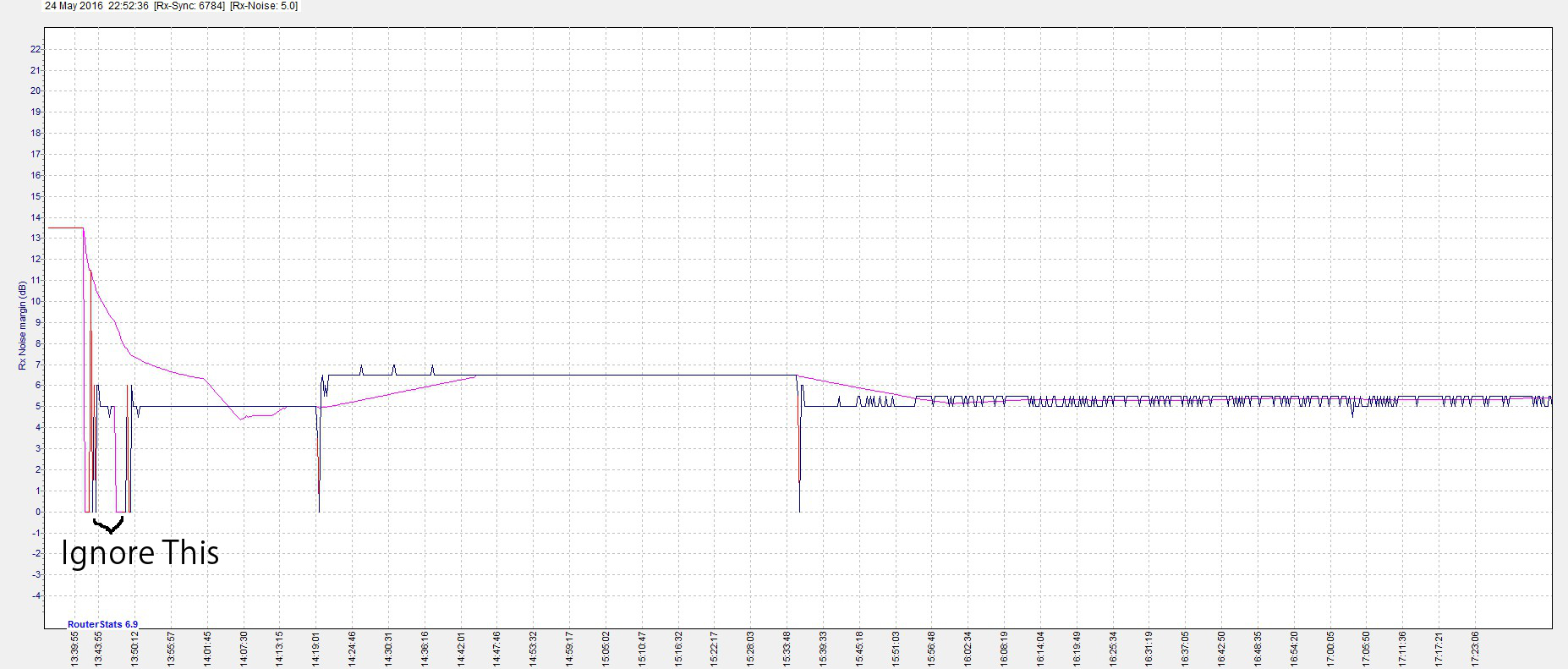The width and height of the screenshot is (1568, 669).
Task: Click the x-axis time label 13:39:55
Action: click(75, 650)
